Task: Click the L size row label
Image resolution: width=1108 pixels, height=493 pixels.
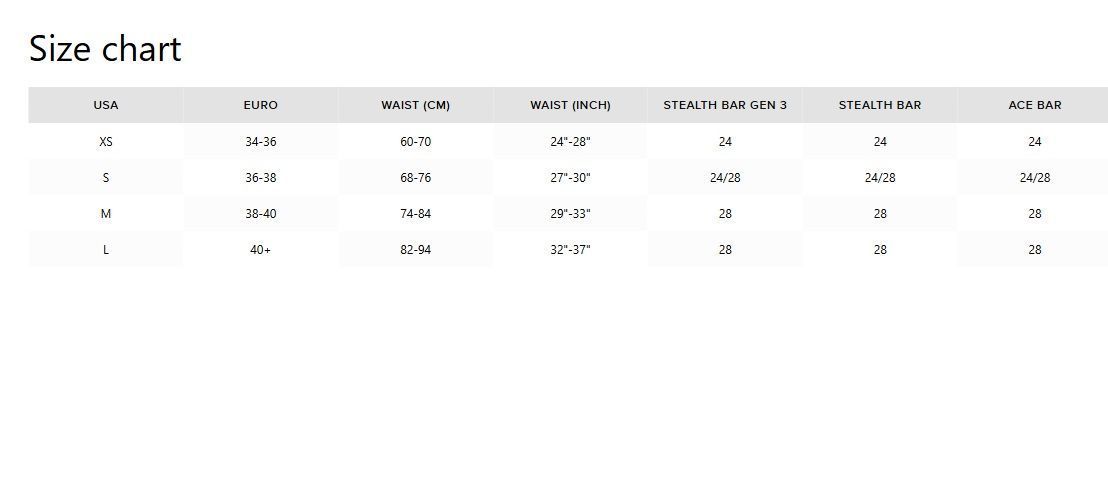Action: (x=106, y=250)
